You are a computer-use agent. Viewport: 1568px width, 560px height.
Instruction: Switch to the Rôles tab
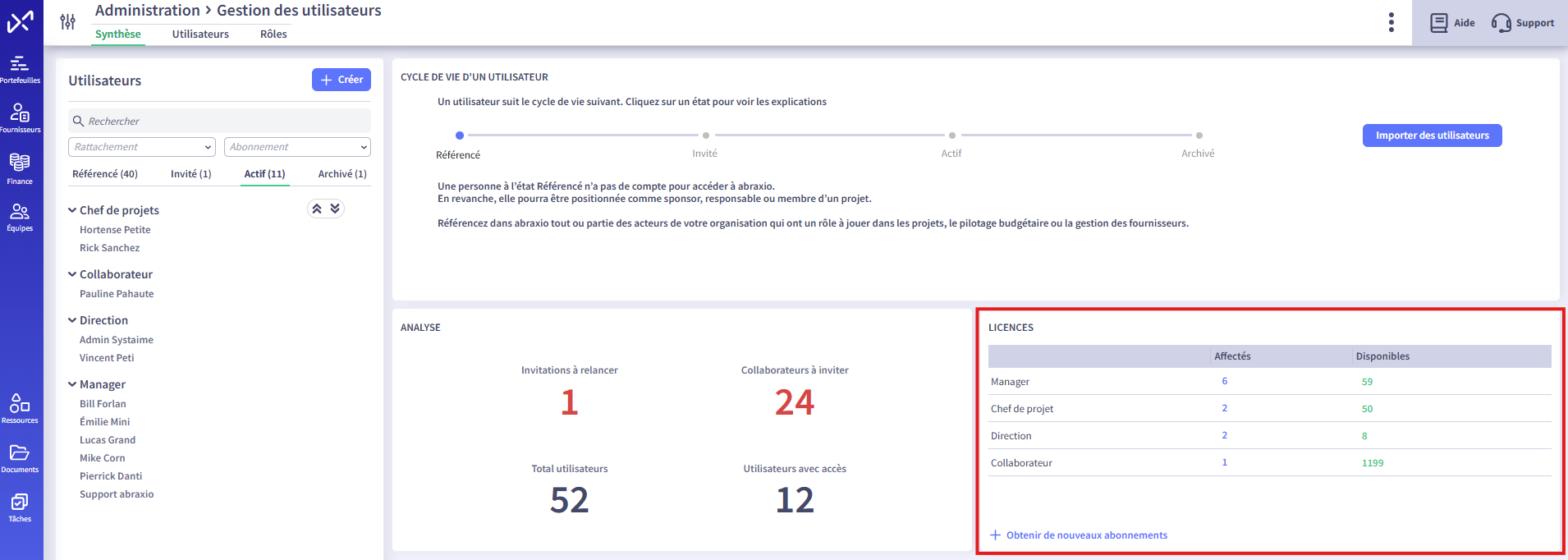(x=273, y=34)
